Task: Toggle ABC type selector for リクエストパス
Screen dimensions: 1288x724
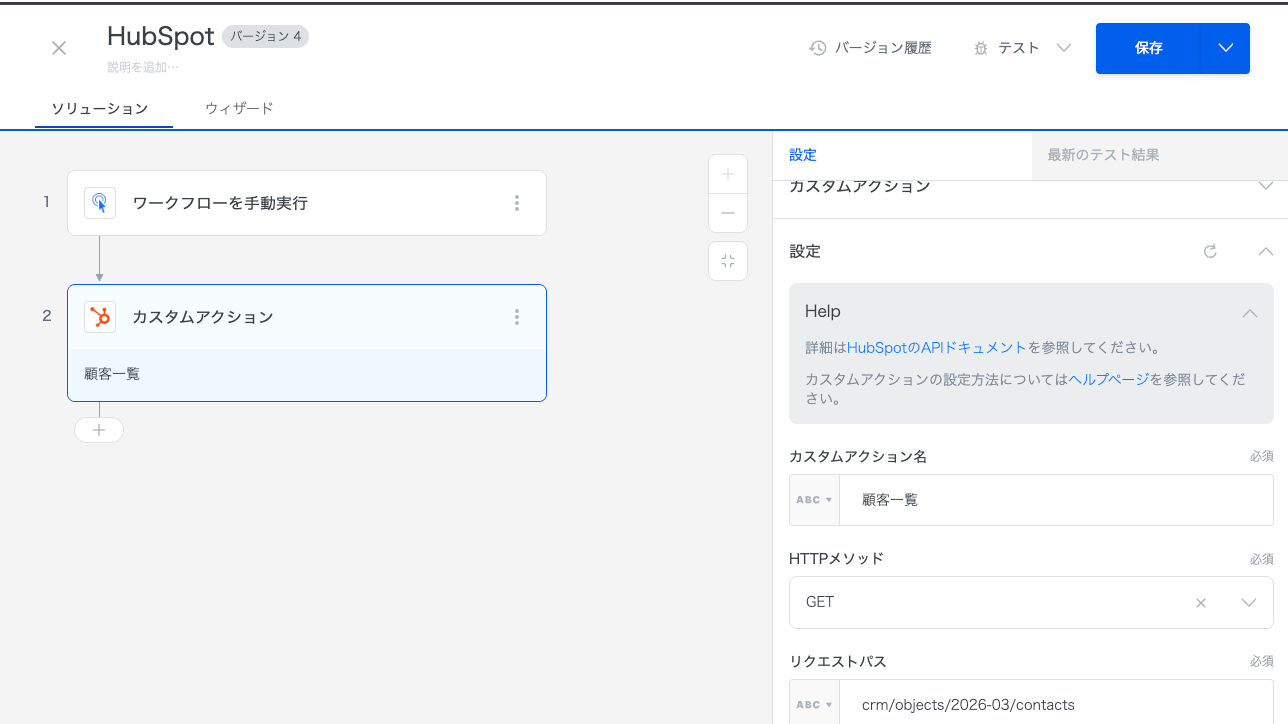Action: click(814, 704)
